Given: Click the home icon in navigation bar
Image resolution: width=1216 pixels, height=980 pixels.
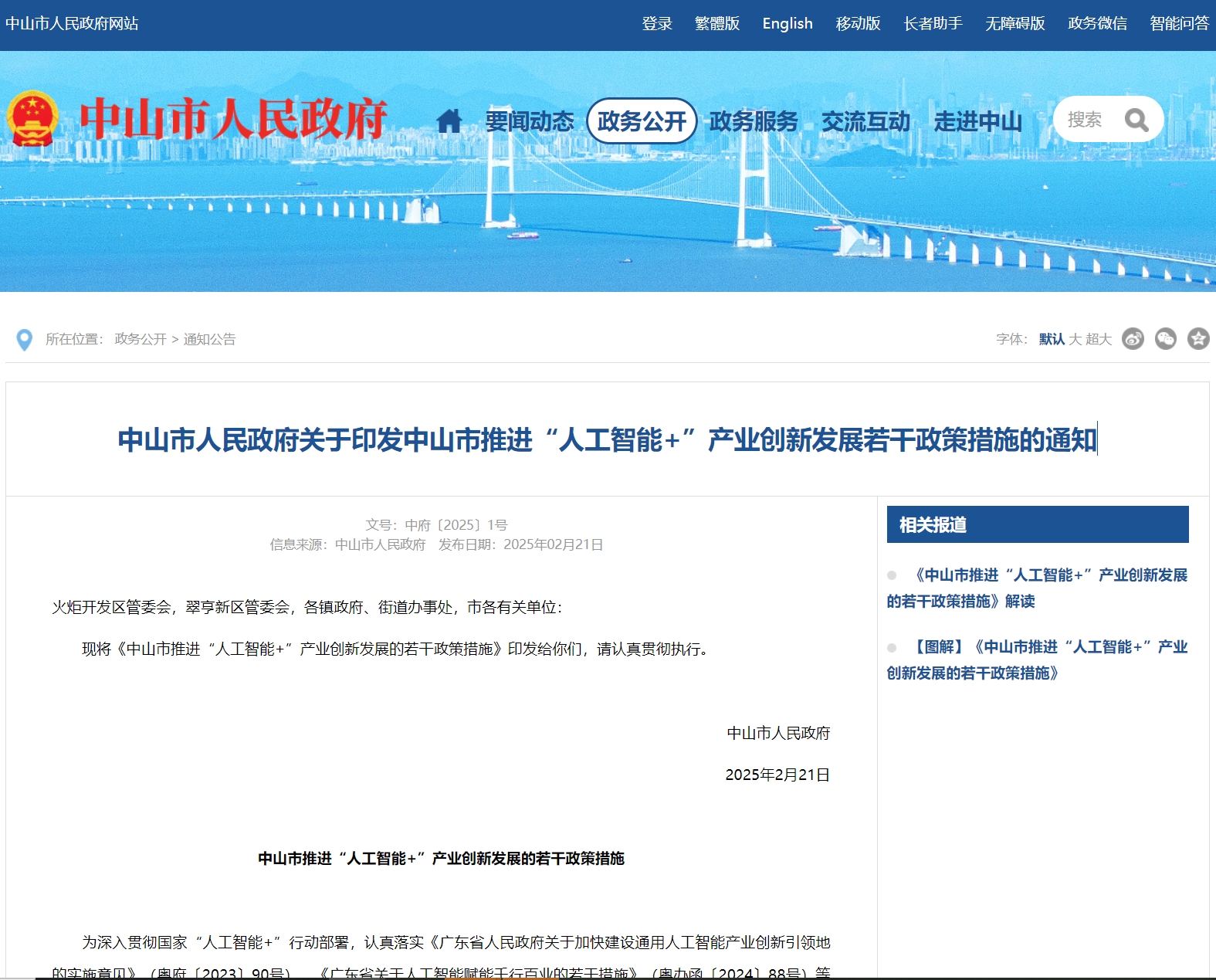Looking at the screenshot, I should pos(449,121).
